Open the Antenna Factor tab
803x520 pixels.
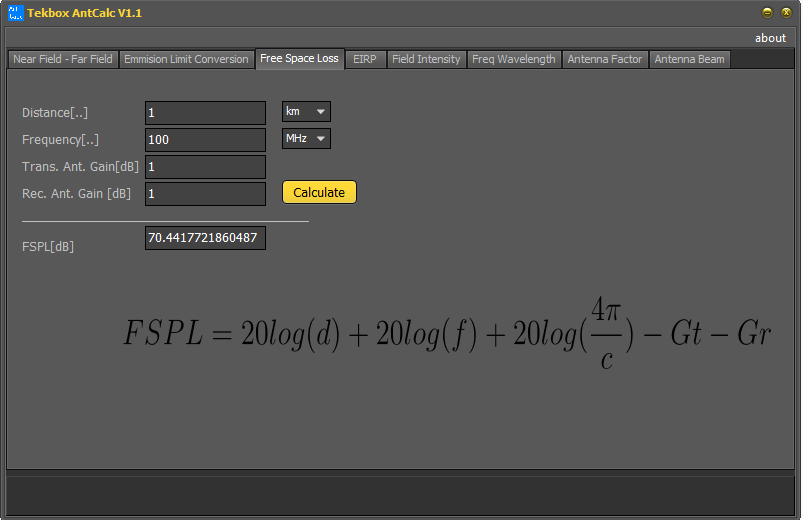pos(605,59)
